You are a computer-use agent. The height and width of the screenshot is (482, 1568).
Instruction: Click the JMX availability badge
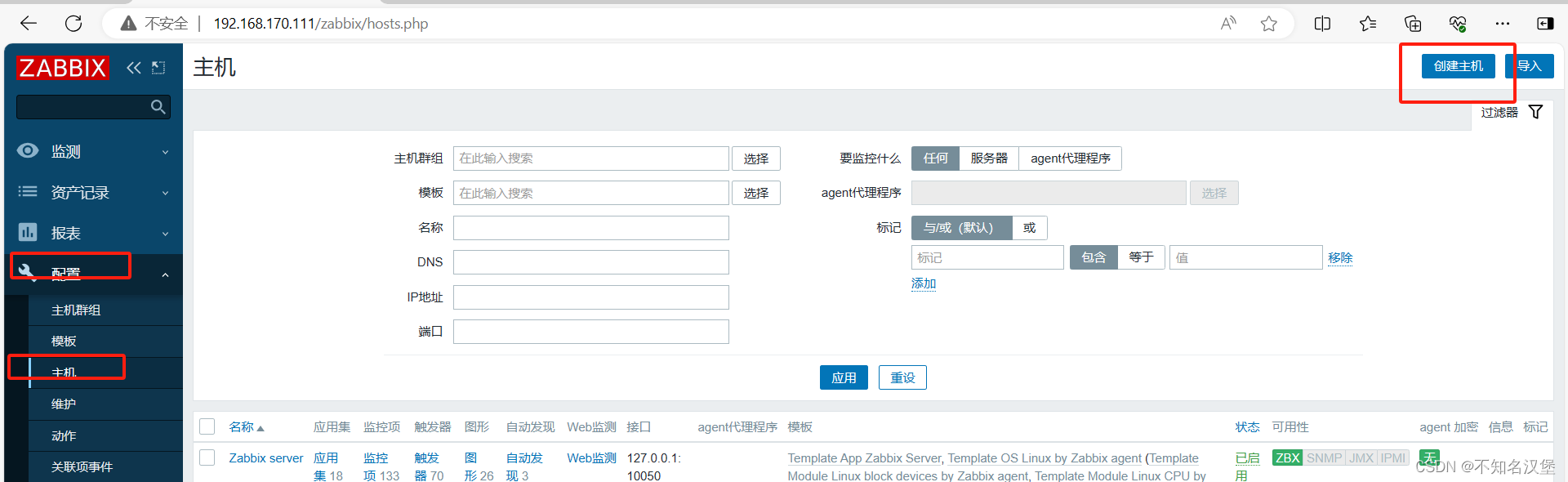(x=1361, y=457)
